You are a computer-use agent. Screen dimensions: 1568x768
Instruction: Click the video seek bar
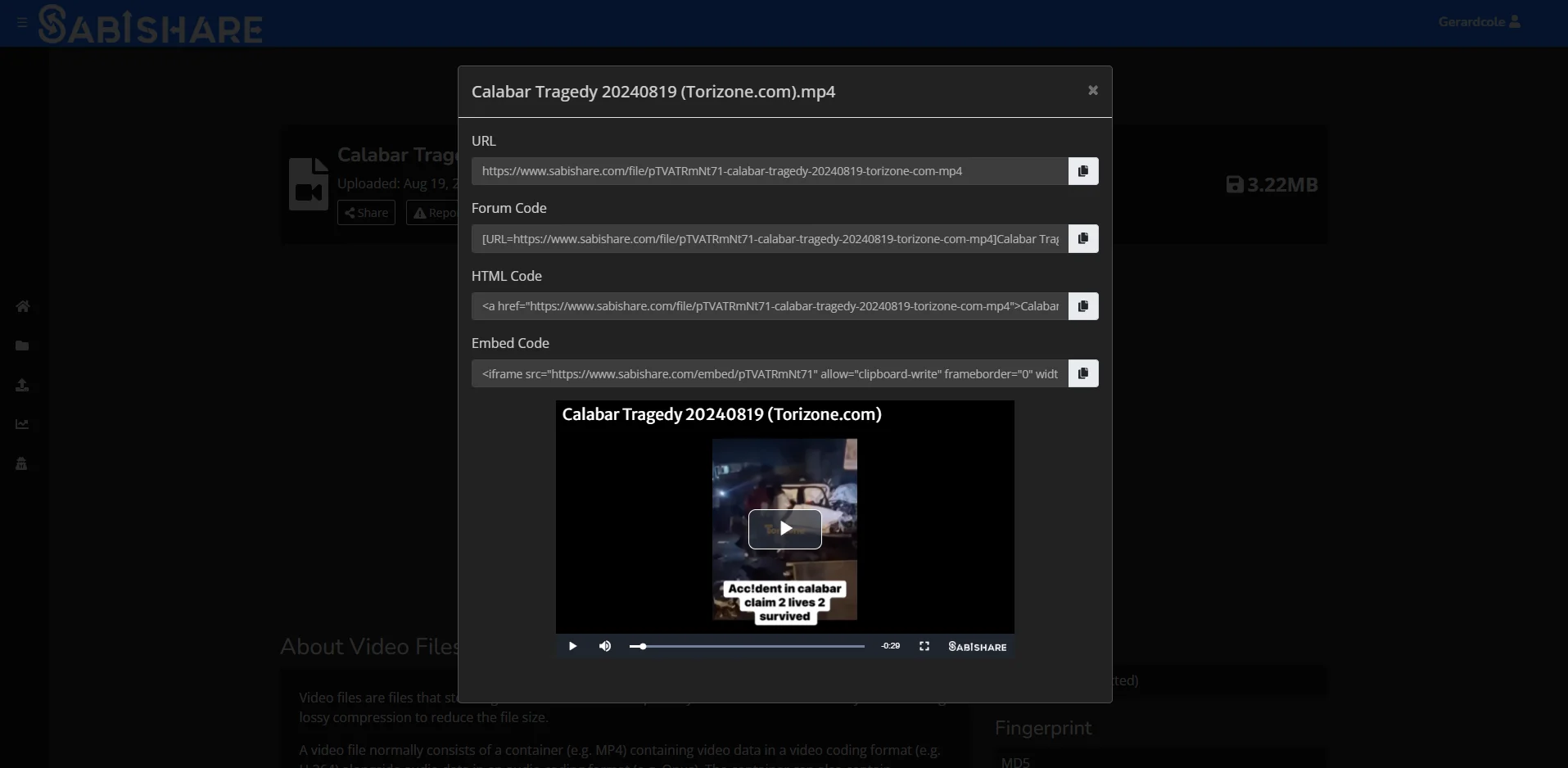coord(746,646)
